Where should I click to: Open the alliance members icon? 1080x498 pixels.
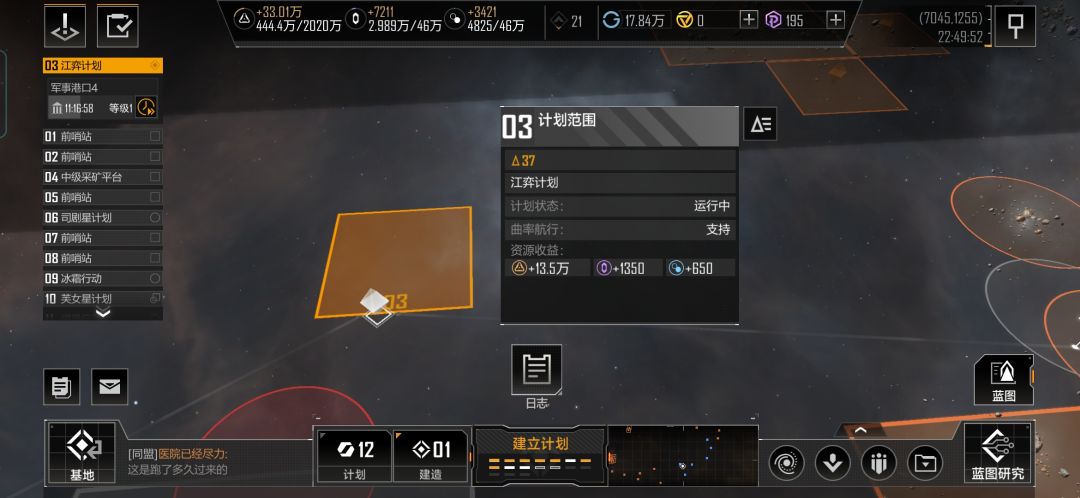[x=878, y=463]
